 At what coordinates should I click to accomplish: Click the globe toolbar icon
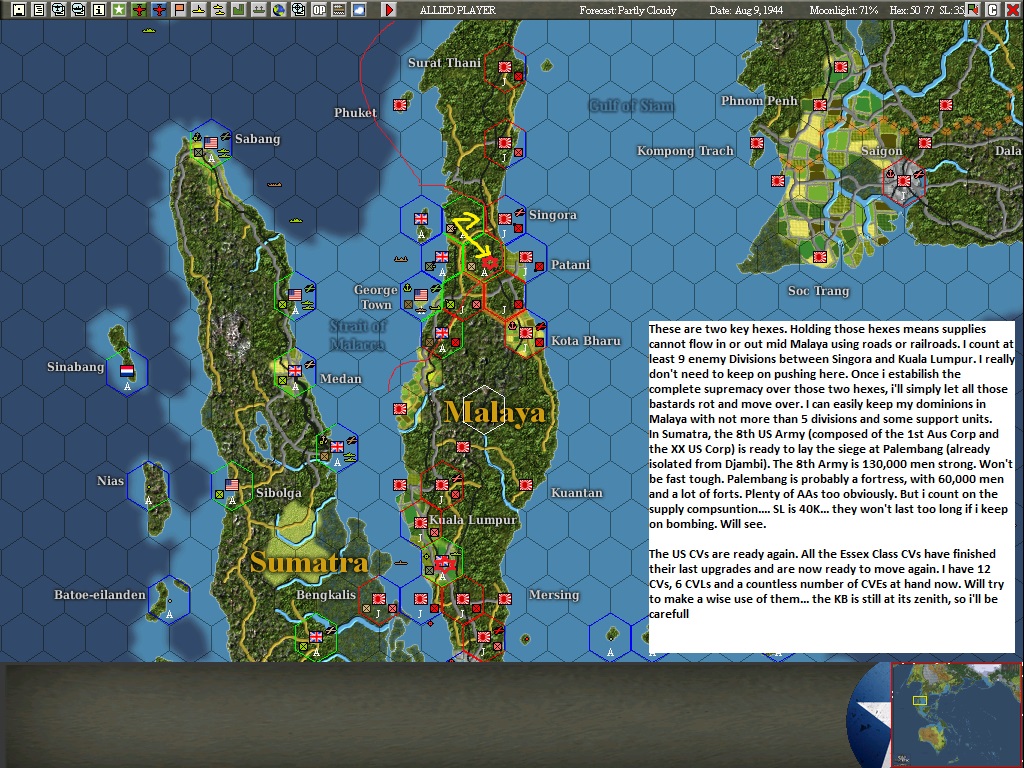click(x=279, y=10)
